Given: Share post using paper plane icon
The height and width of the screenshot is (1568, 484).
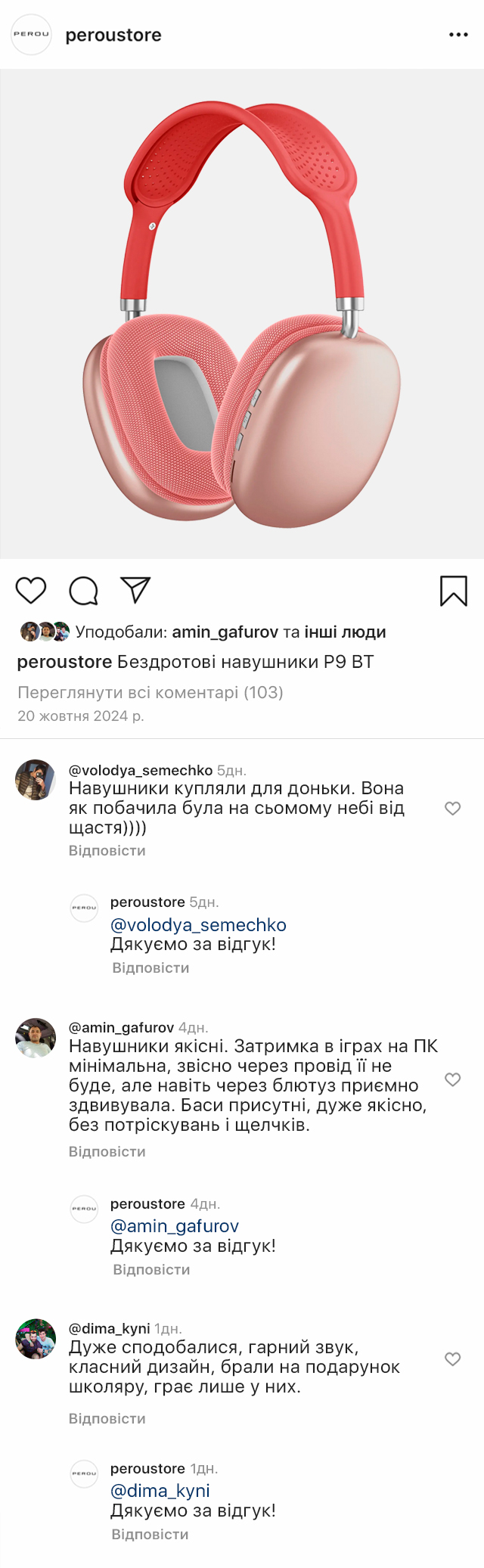Looking at the screenshot, I should coord(135,590).
